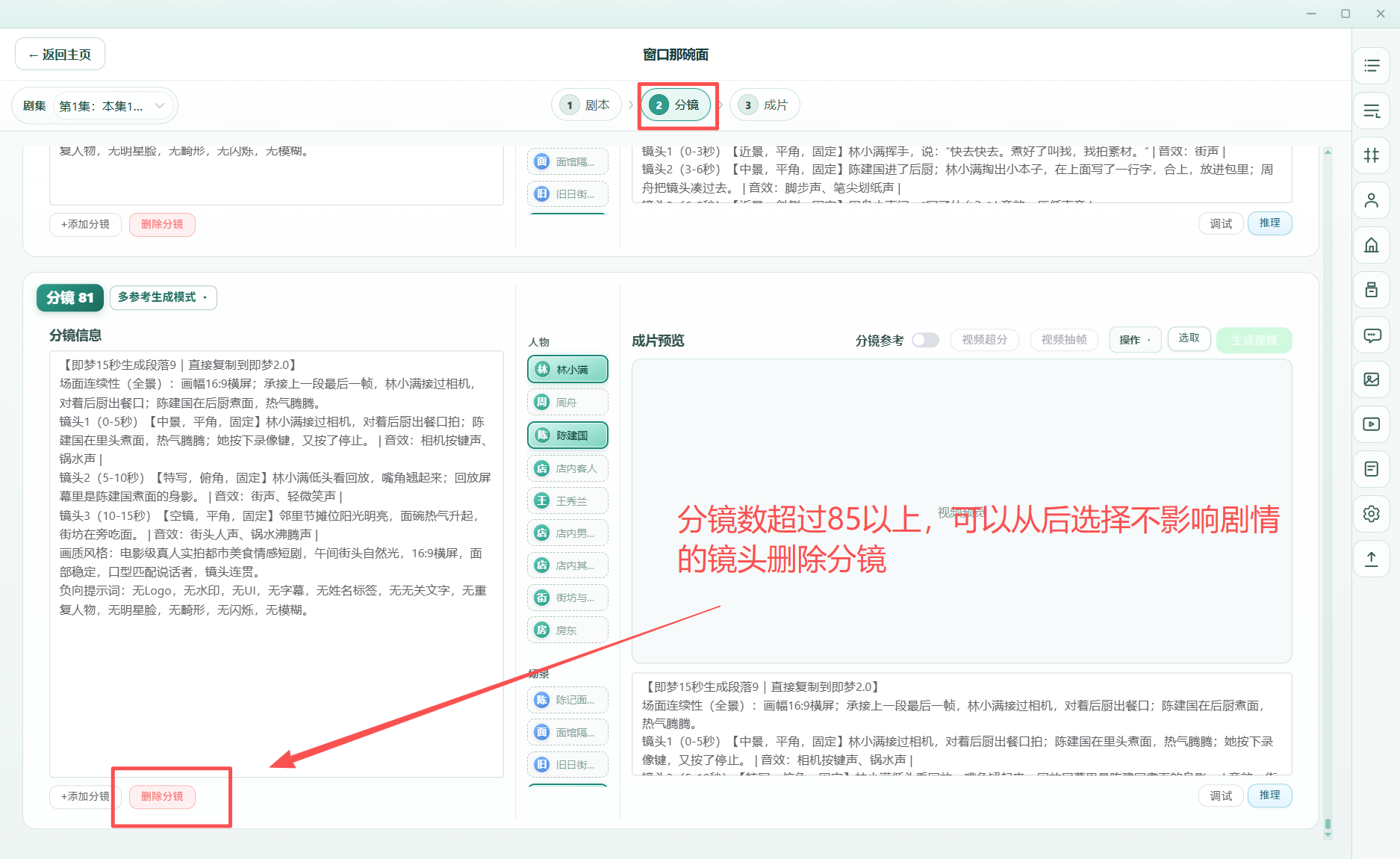This screenshot has height=859, width=1400.
Task: Open the video player icon in sidebar
Action: point(1372,424)
